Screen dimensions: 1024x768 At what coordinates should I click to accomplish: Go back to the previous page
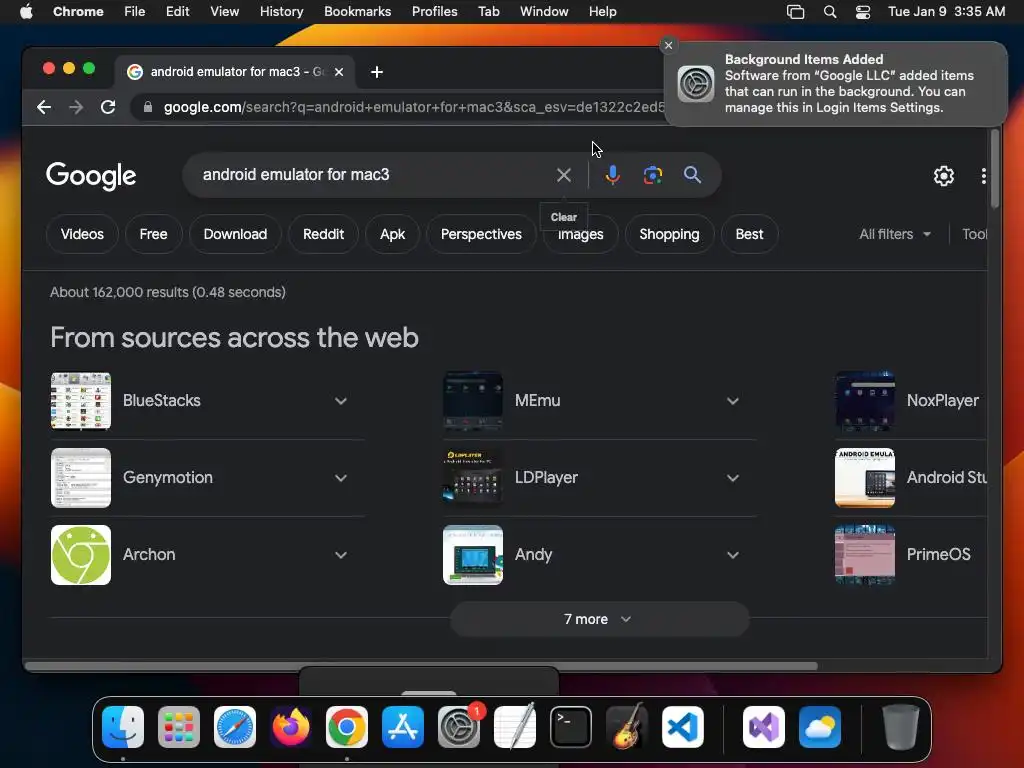(44, 107)
